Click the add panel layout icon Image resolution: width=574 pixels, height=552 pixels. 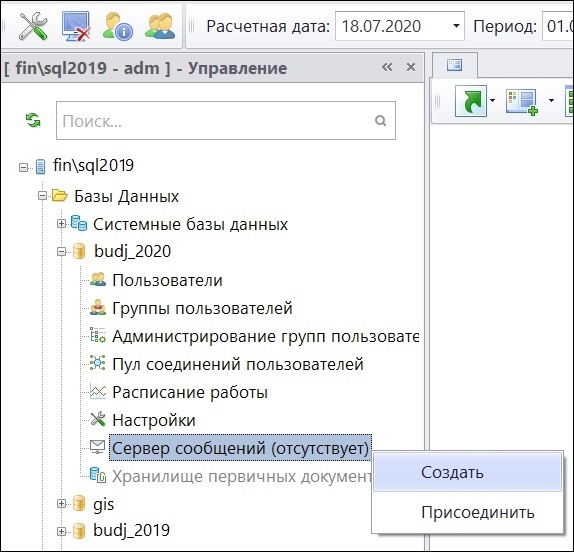tap(522, 102)
